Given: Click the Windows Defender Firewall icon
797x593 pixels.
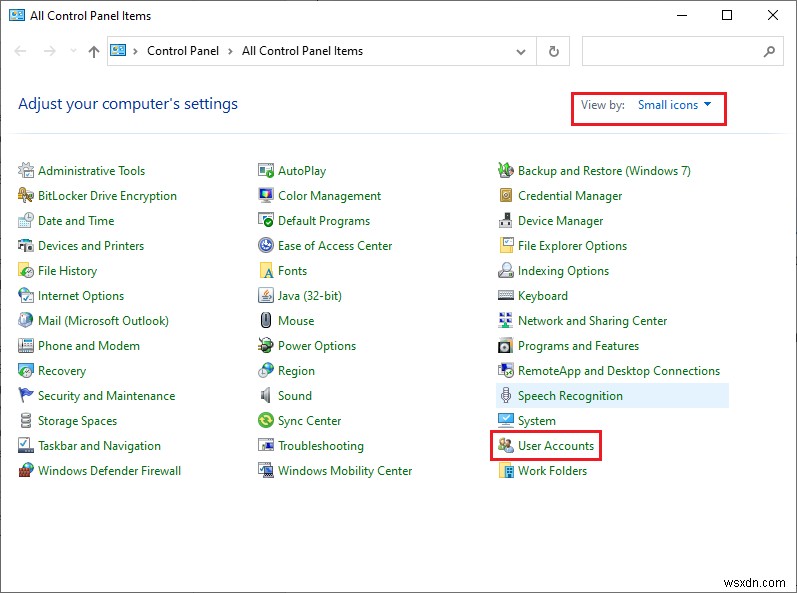Looking at the screenshot, I should tap(26, 471).
